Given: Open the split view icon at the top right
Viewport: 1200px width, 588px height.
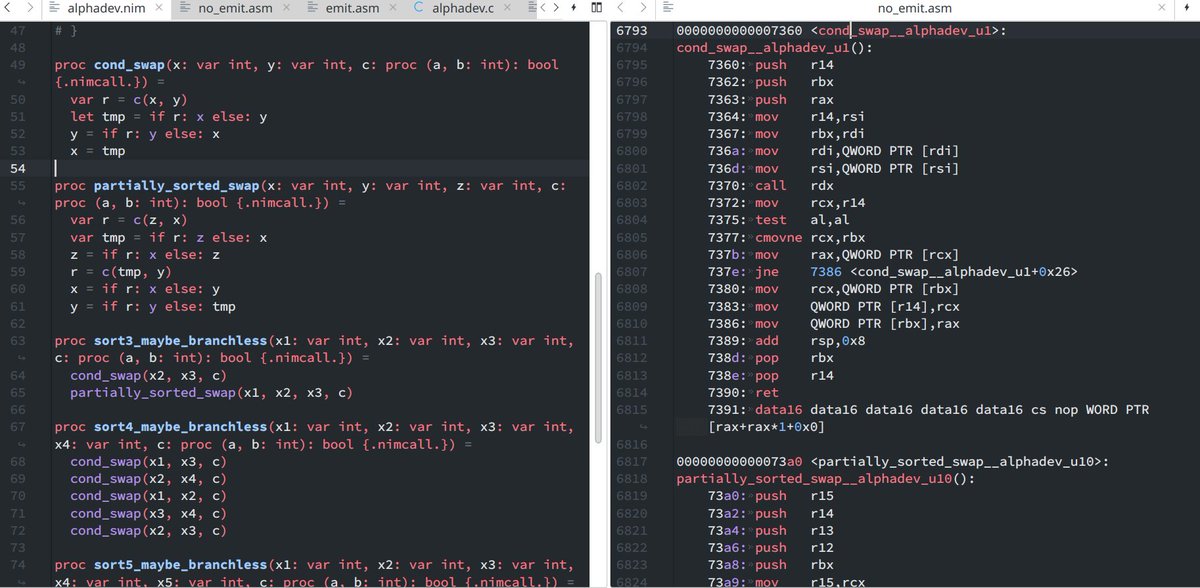Looking at the screenshot, I should [x=597, y=7].
